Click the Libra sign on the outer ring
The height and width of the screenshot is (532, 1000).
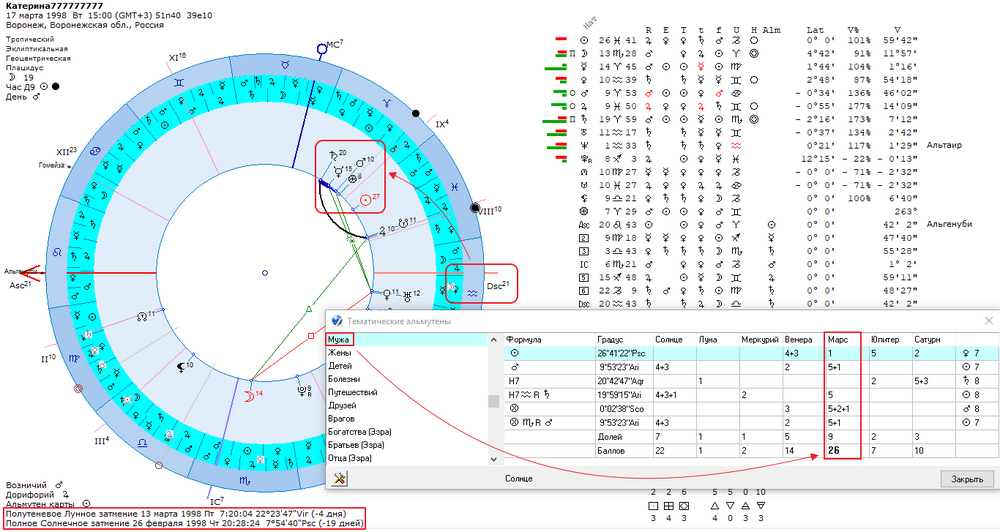click(x=142, y=442)
